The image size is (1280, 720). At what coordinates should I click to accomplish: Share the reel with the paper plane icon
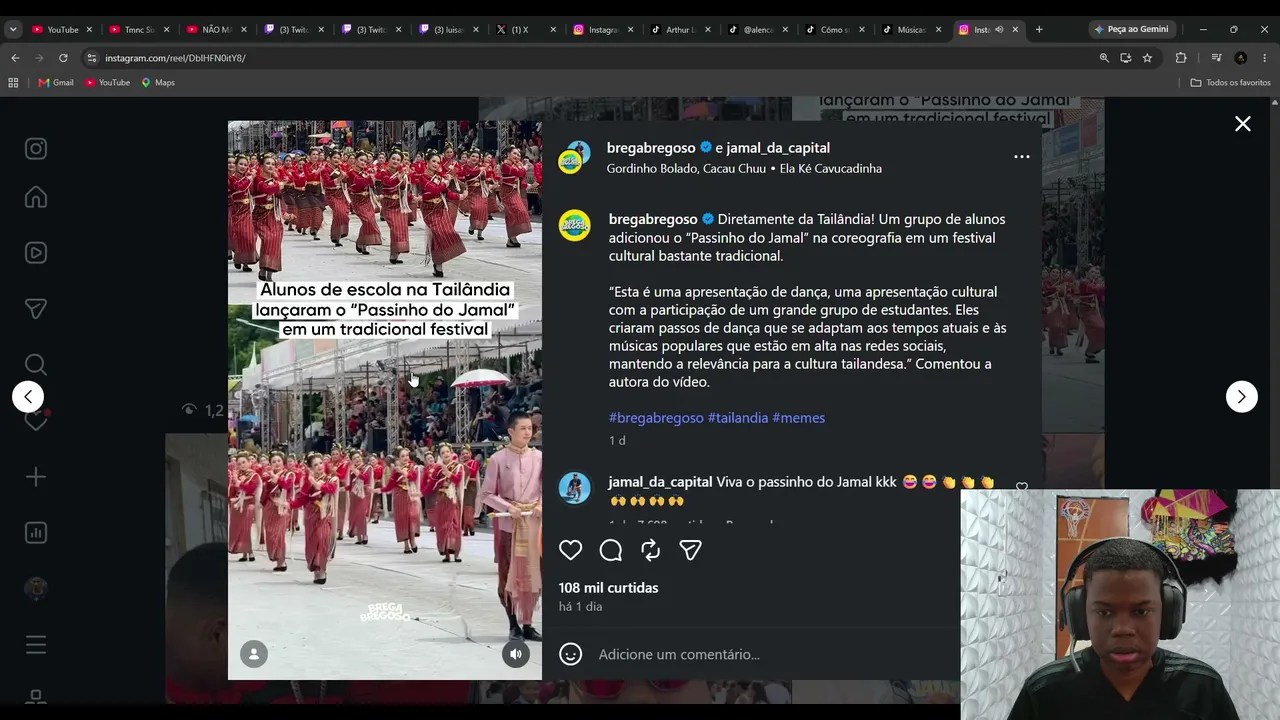click(691, 550)
